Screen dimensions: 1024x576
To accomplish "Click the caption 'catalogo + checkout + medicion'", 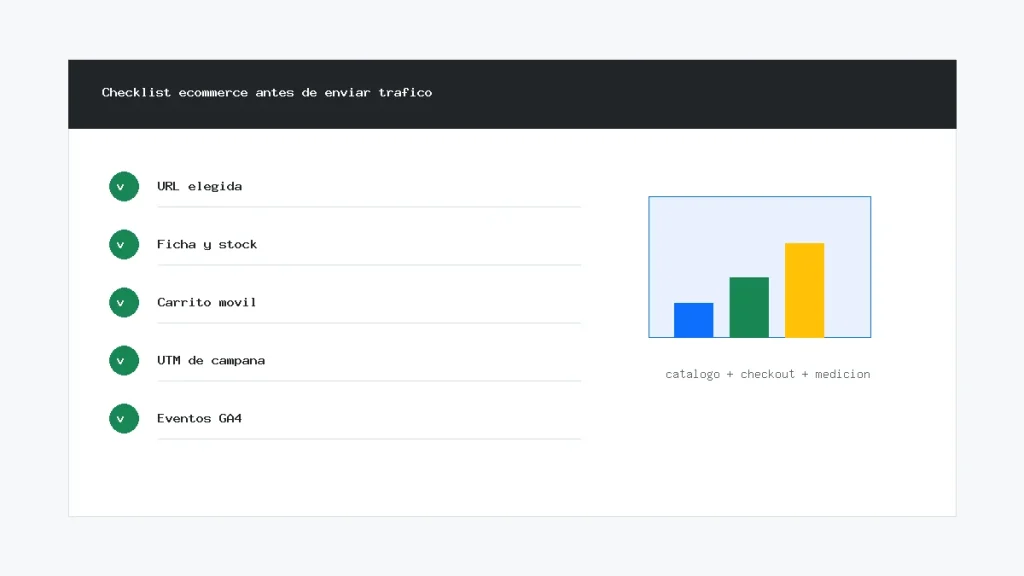I will coord(767,374).
